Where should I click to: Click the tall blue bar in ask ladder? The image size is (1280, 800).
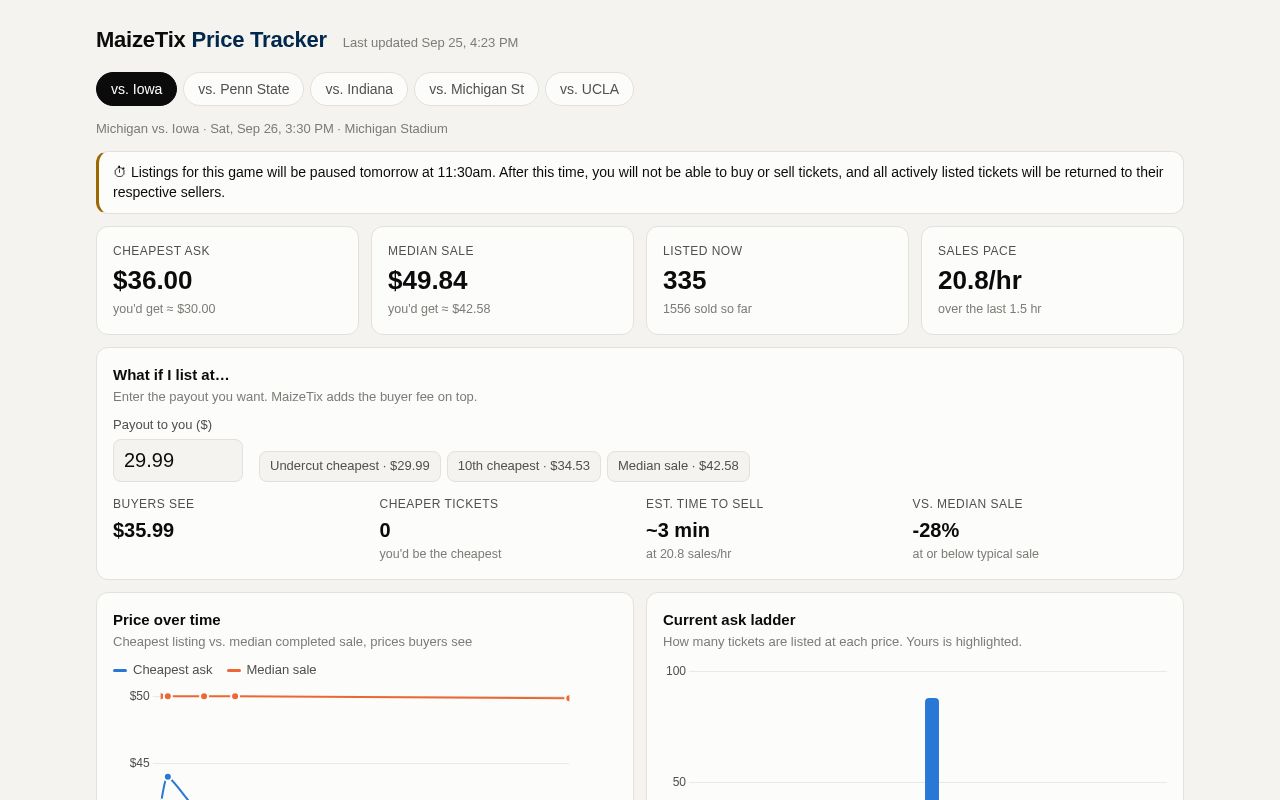[x=932, y=749]
